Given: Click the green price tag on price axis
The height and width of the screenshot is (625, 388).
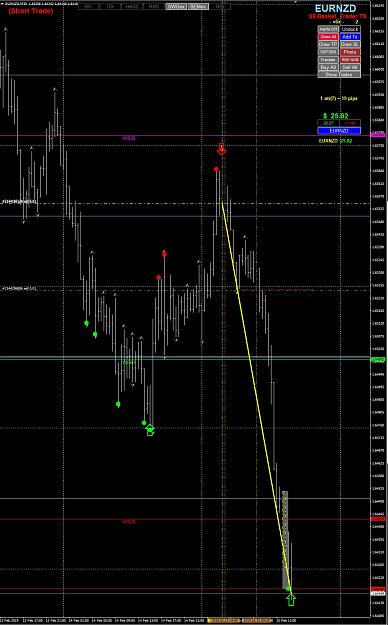Looking at the screenshot, I should 378,360.
